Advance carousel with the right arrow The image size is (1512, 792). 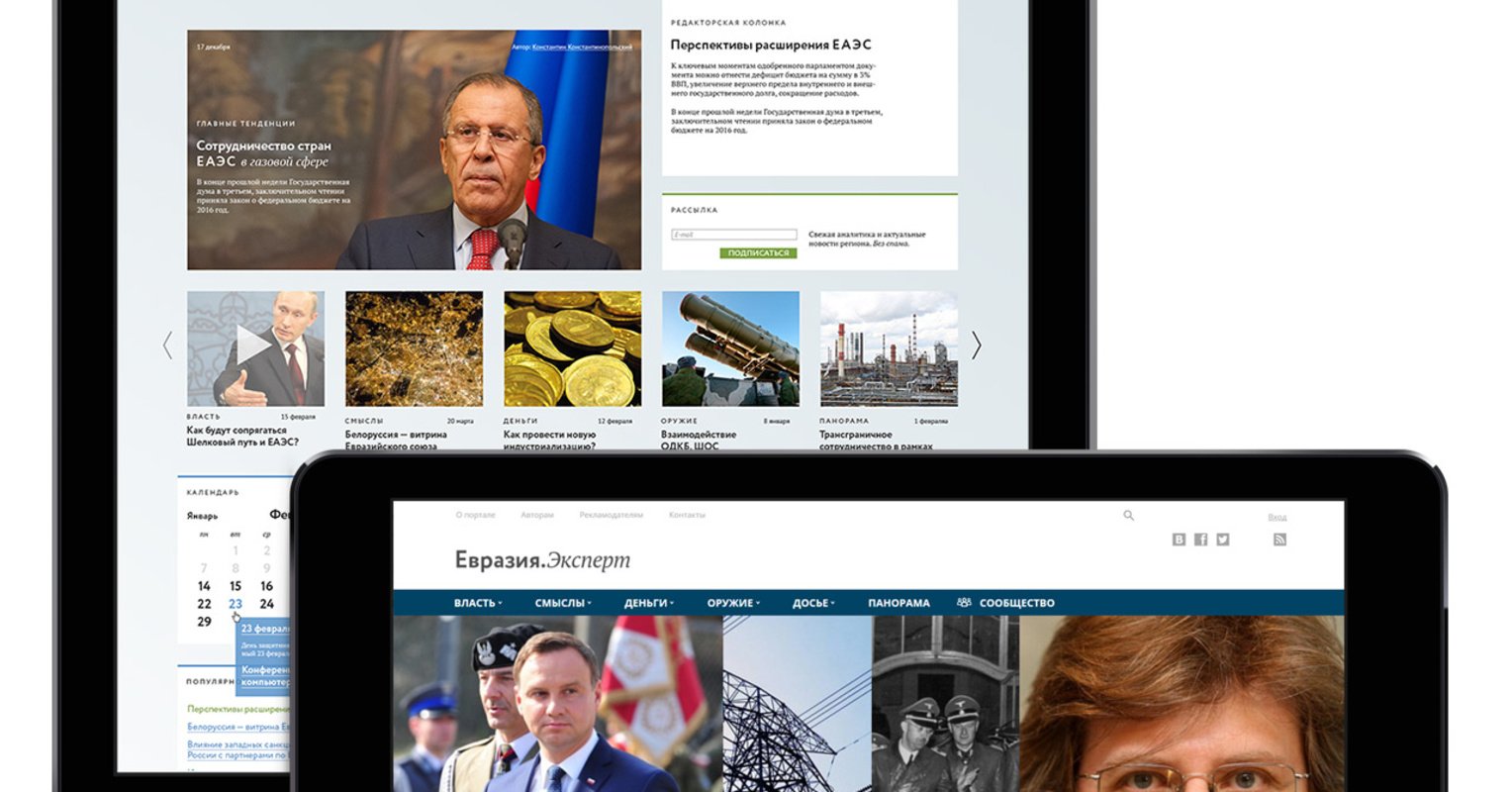(x=977, y=346)
